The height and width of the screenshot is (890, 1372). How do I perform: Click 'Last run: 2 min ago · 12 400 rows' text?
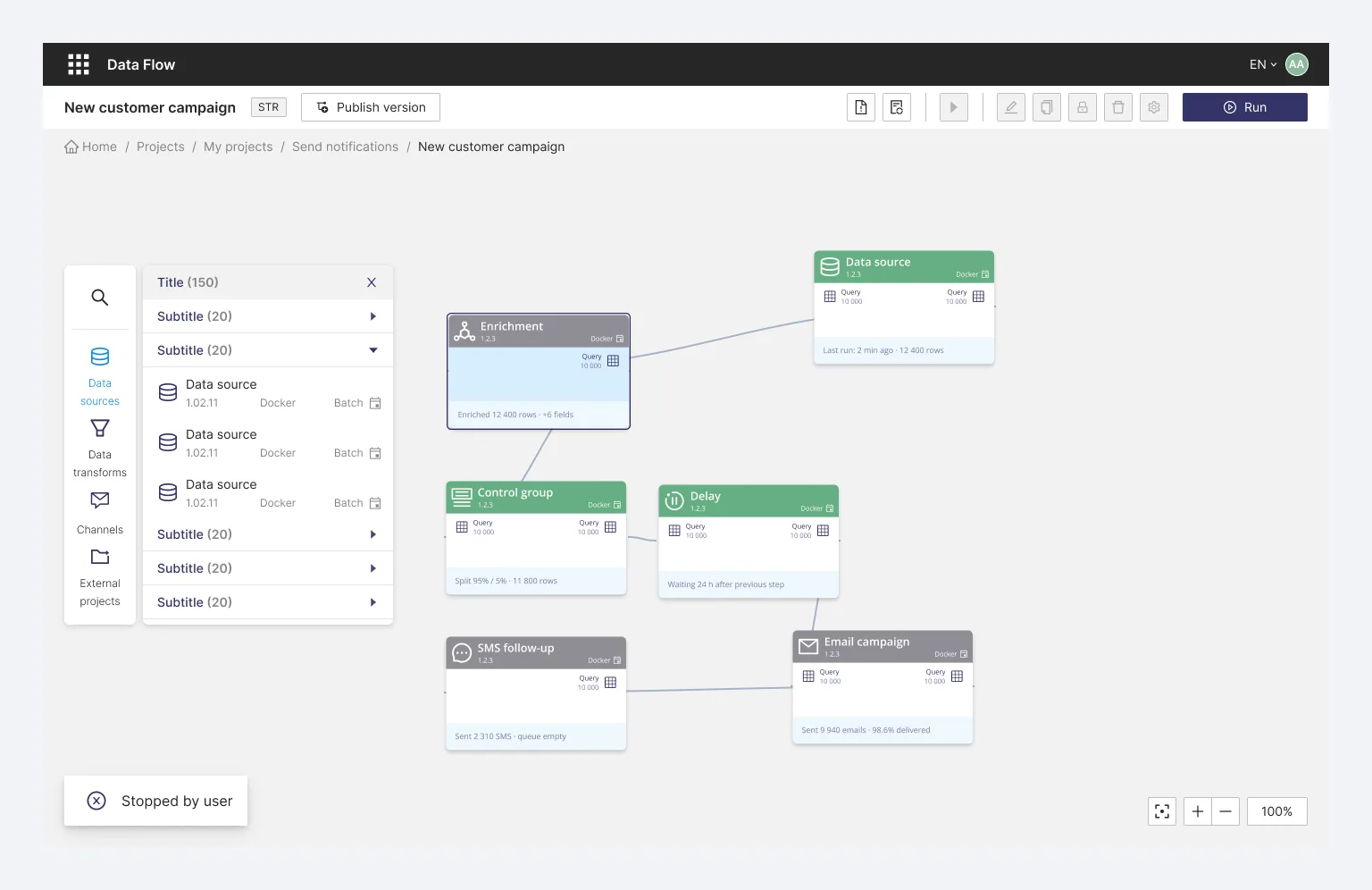point(883,350)
